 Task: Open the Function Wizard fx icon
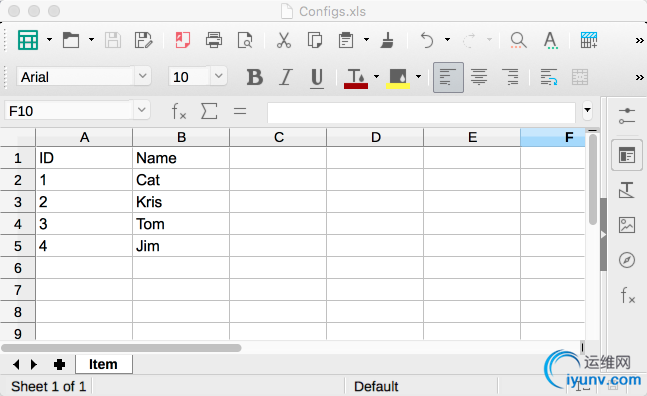(179, 111)
